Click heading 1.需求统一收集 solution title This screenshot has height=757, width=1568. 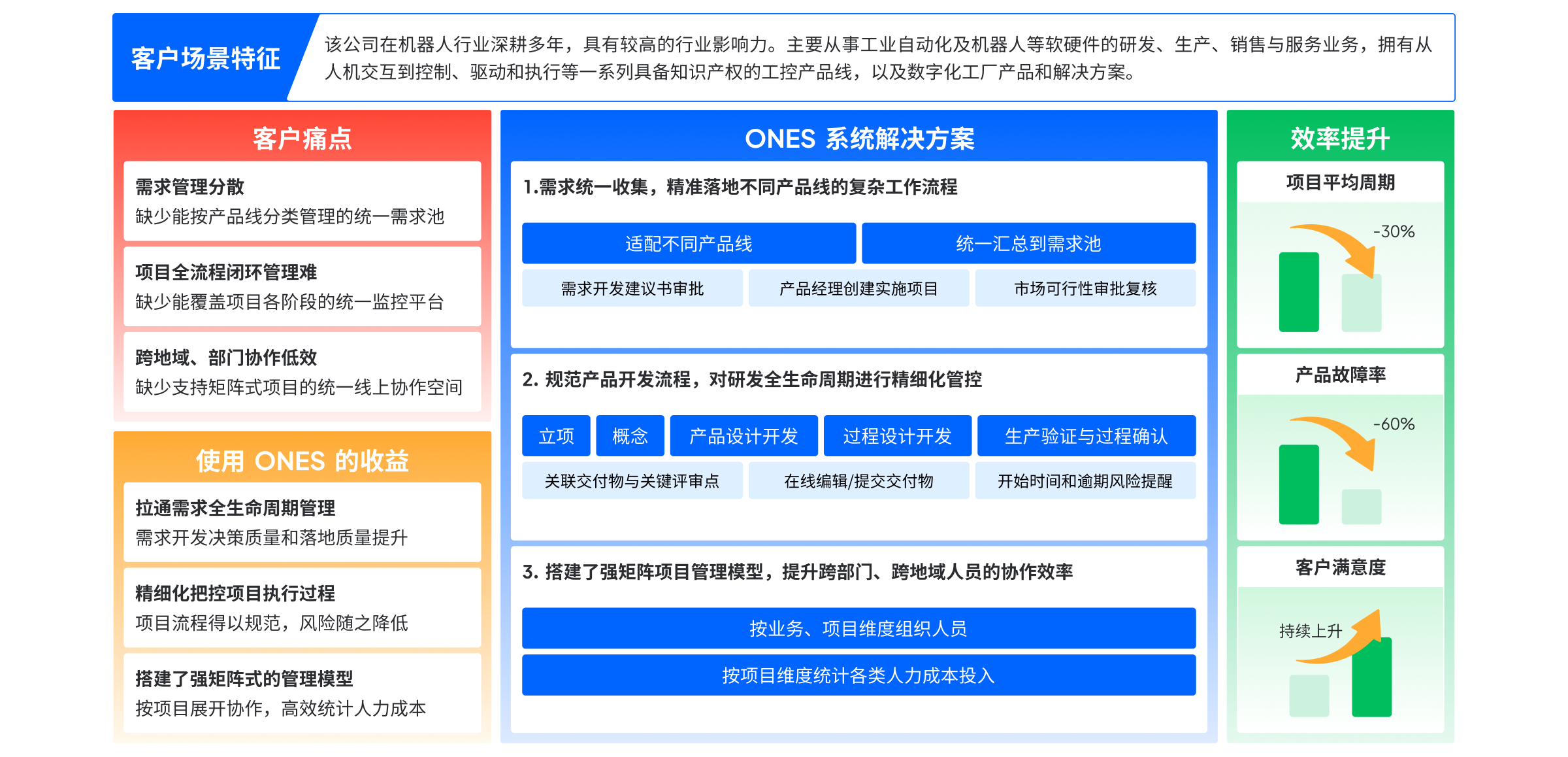(x=740, y=187)
